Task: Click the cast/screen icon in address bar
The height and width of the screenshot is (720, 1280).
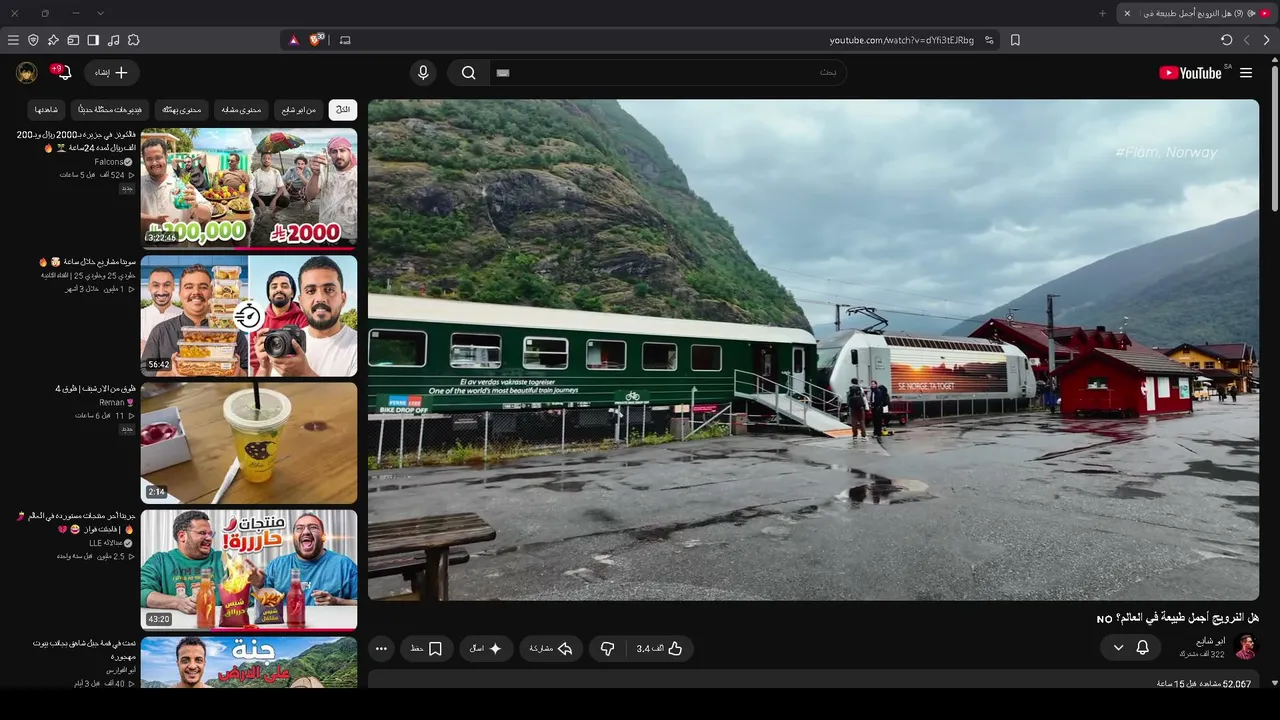Action: pos(345,40)
